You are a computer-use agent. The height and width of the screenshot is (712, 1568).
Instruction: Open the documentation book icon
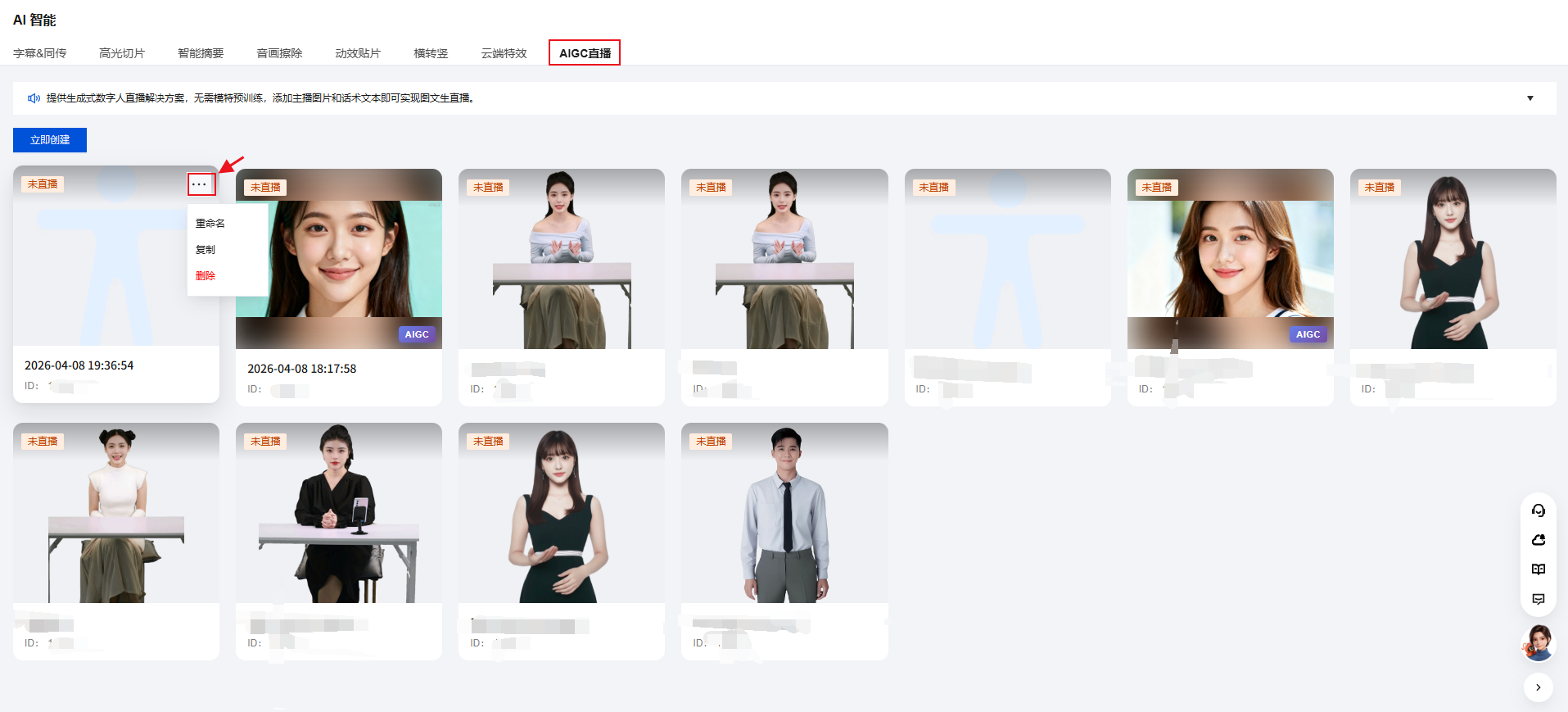[x=1538, y=569]
